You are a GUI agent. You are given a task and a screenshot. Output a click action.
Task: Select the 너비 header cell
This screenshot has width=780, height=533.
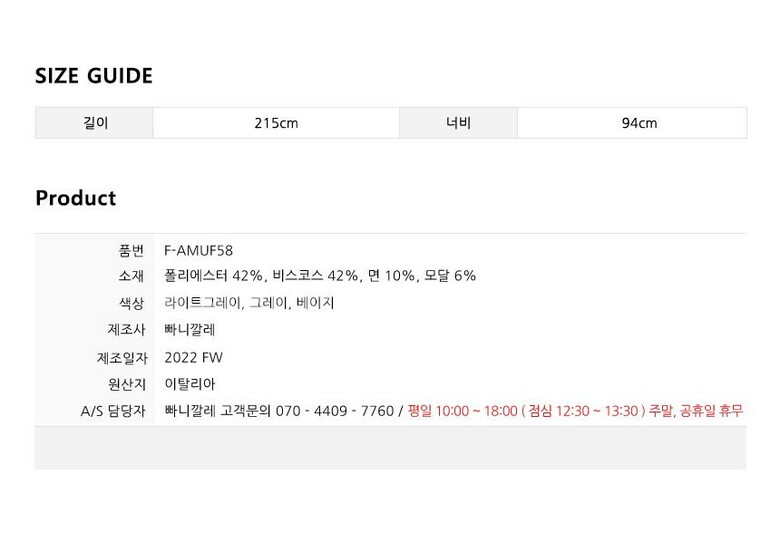tap(459, 123)
